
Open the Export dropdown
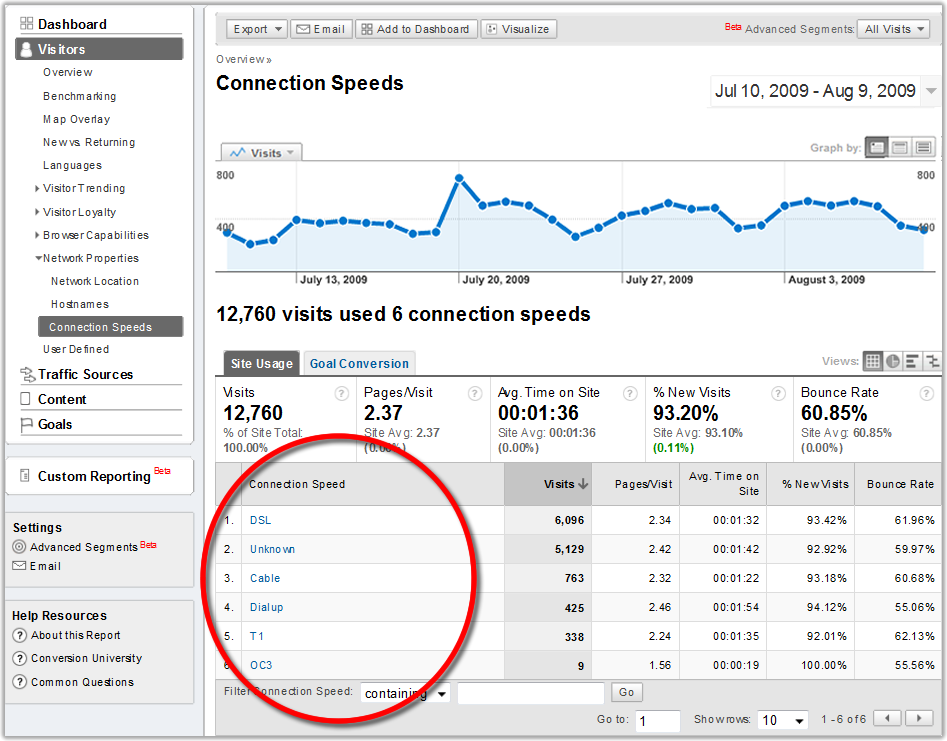click(x=256, y=29)
